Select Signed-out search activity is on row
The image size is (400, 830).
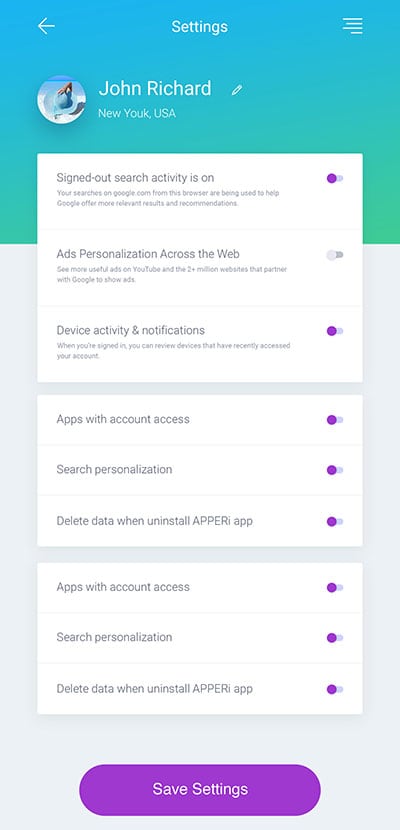coord(200,191)
